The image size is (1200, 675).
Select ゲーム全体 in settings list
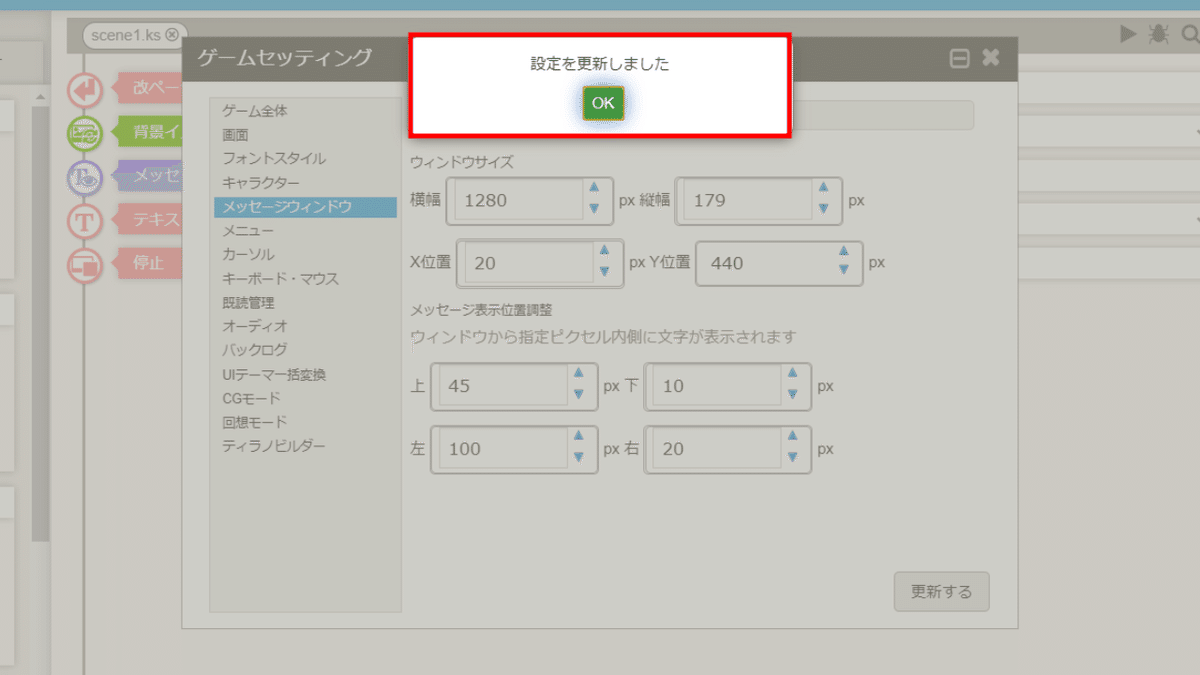(x=255, y=111)
